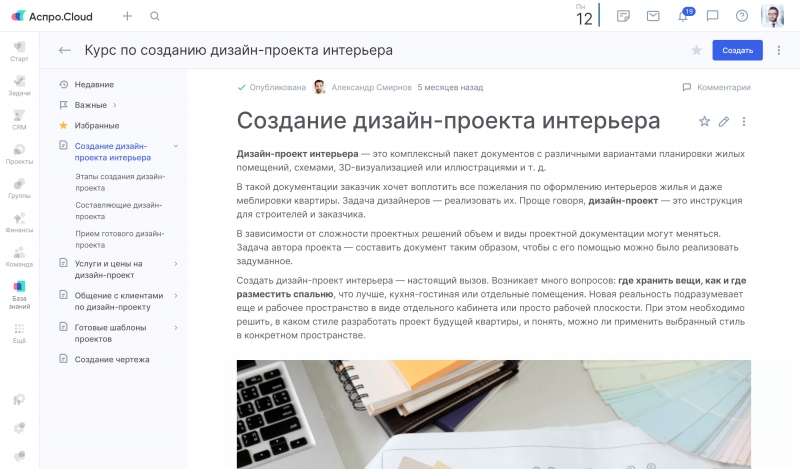Open Ещё menu in left sidebar
The width and height of the screenshot is (800, 469).
[x=19, y=333]
